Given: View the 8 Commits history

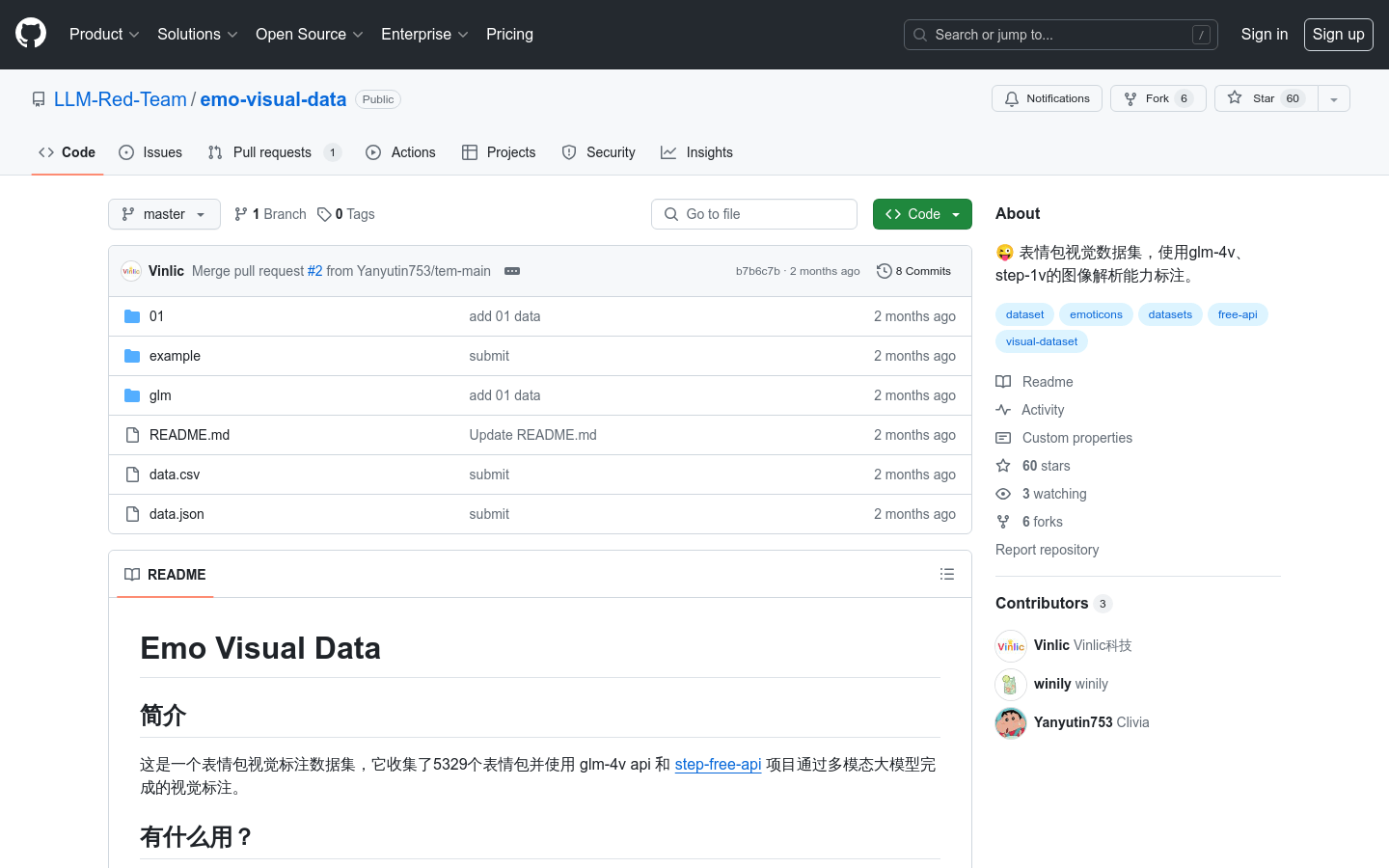Looking at the screenshot, I should click(913, 271).
